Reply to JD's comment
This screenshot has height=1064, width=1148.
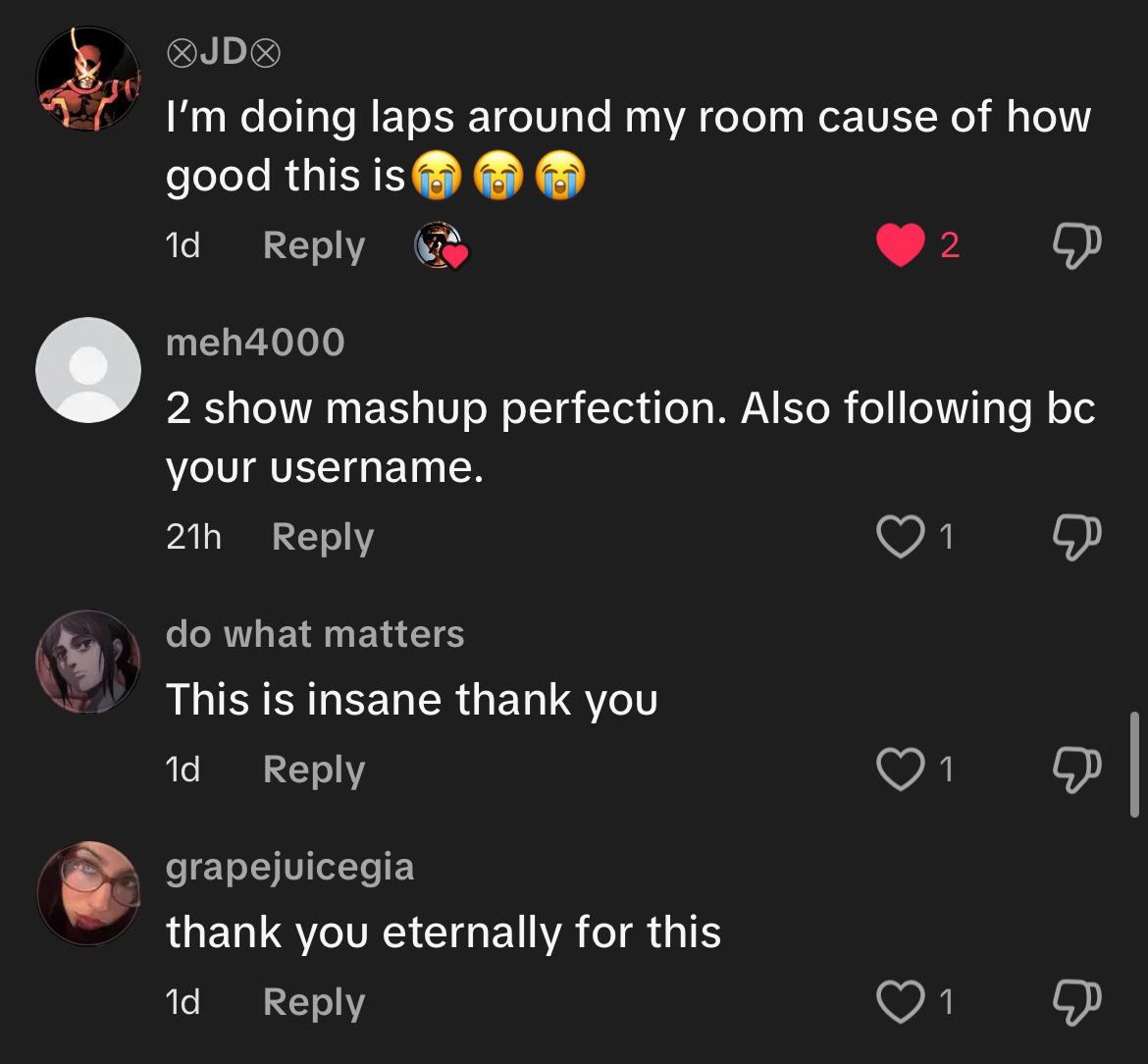(313, 245)
